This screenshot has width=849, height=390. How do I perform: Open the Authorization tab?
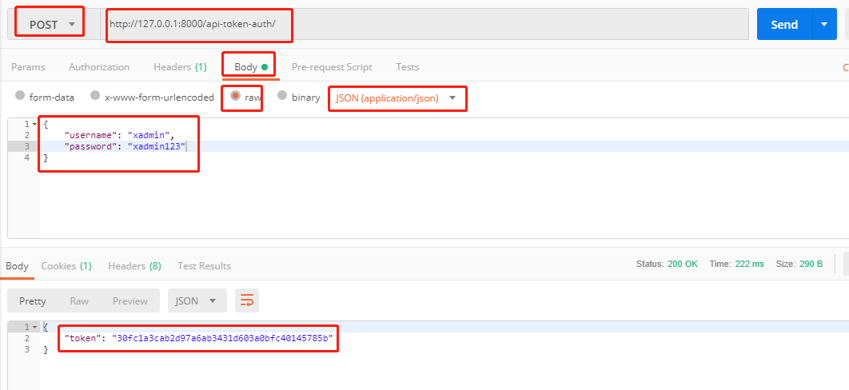pos(99,67)
